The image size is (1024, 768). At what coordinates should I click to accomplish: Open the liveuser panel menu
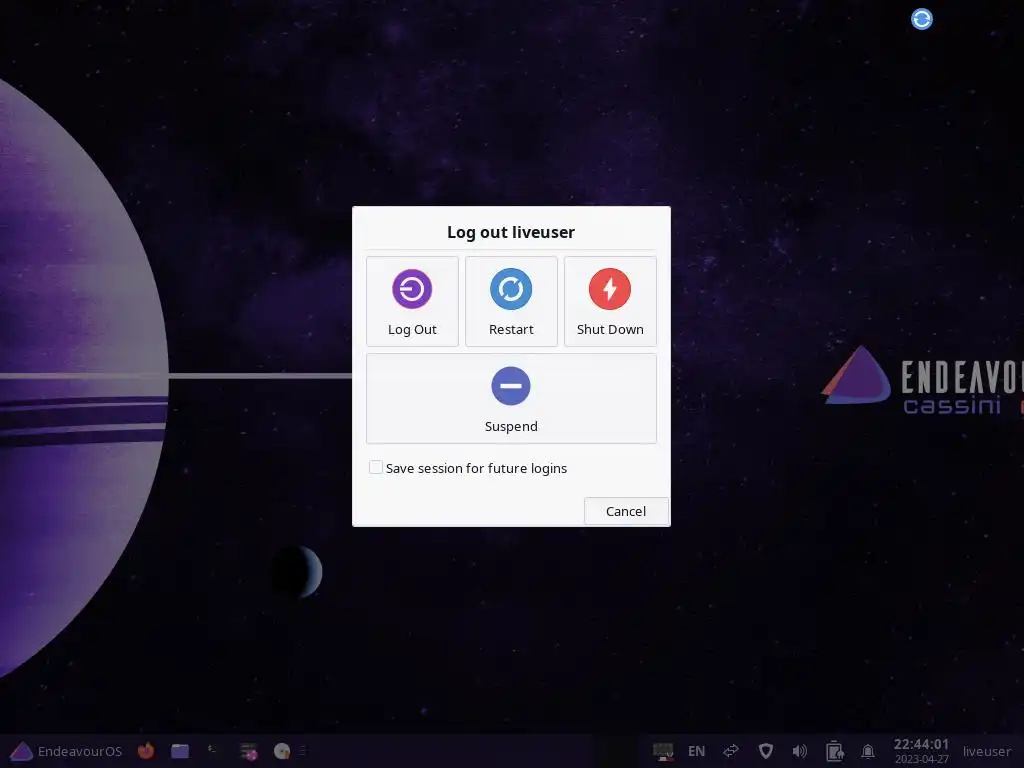tap(986, 751)
